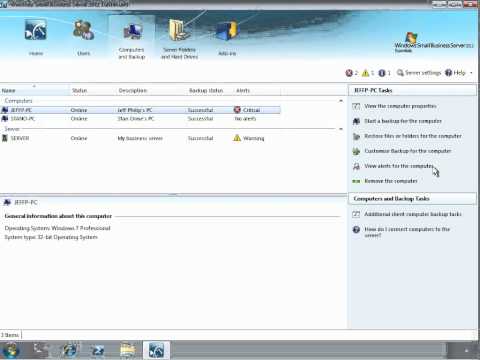Select the SERVER row
Image resolution: width=480 pixels, height=360 pixels.
(x=140, y=138)
